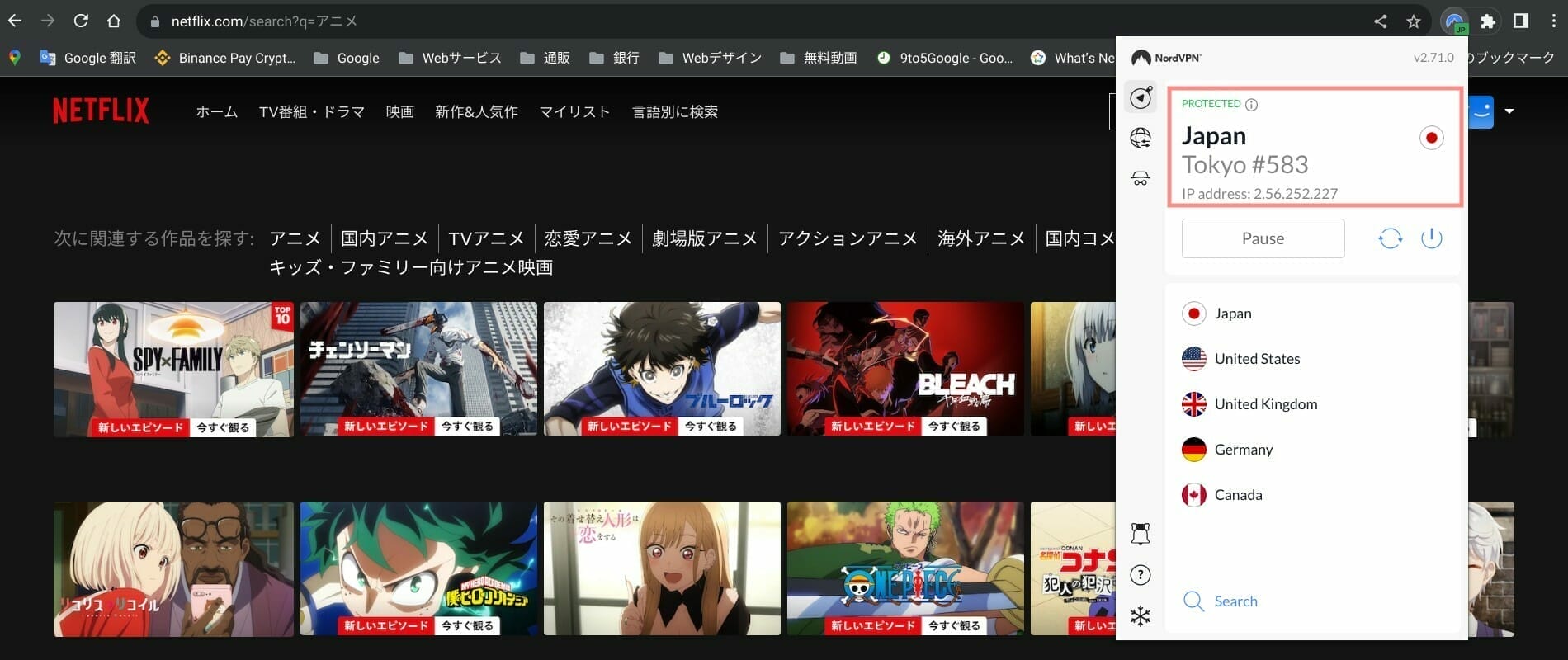This screenshot has width=1568, height=660.
Task: Select 言語別に検索 in Netflix navigation
Action: pos(675,111)
